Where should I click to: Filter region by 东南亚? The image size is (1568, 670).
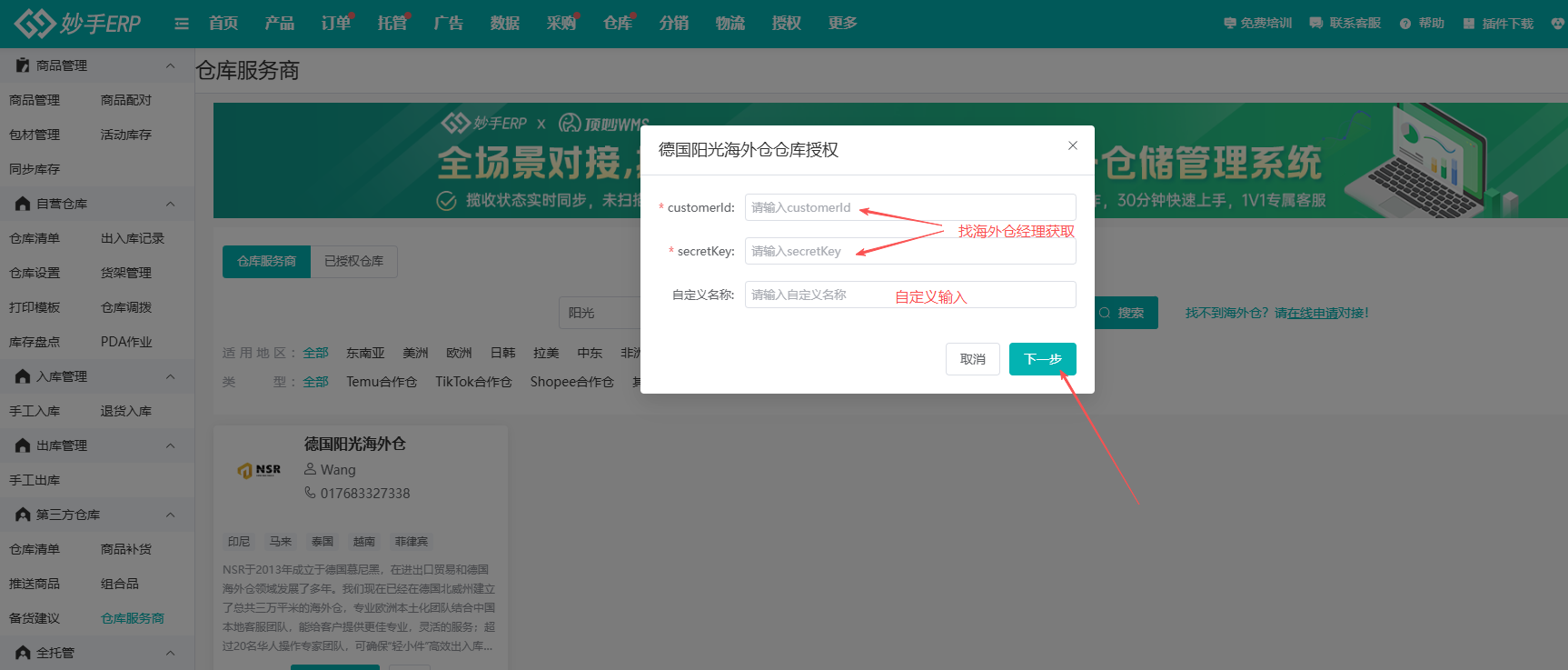pos(365,353)
